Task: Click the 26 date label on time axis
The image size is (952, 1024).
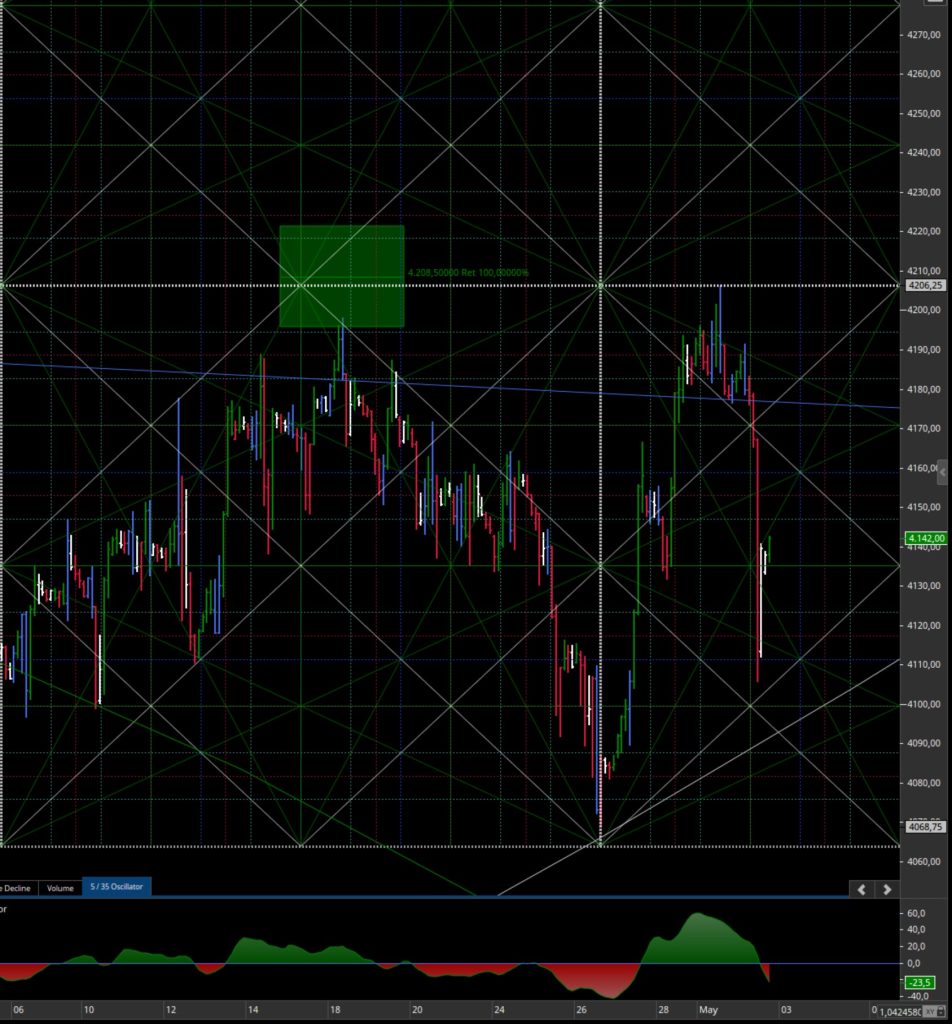Action: [x=581, y=1010]
